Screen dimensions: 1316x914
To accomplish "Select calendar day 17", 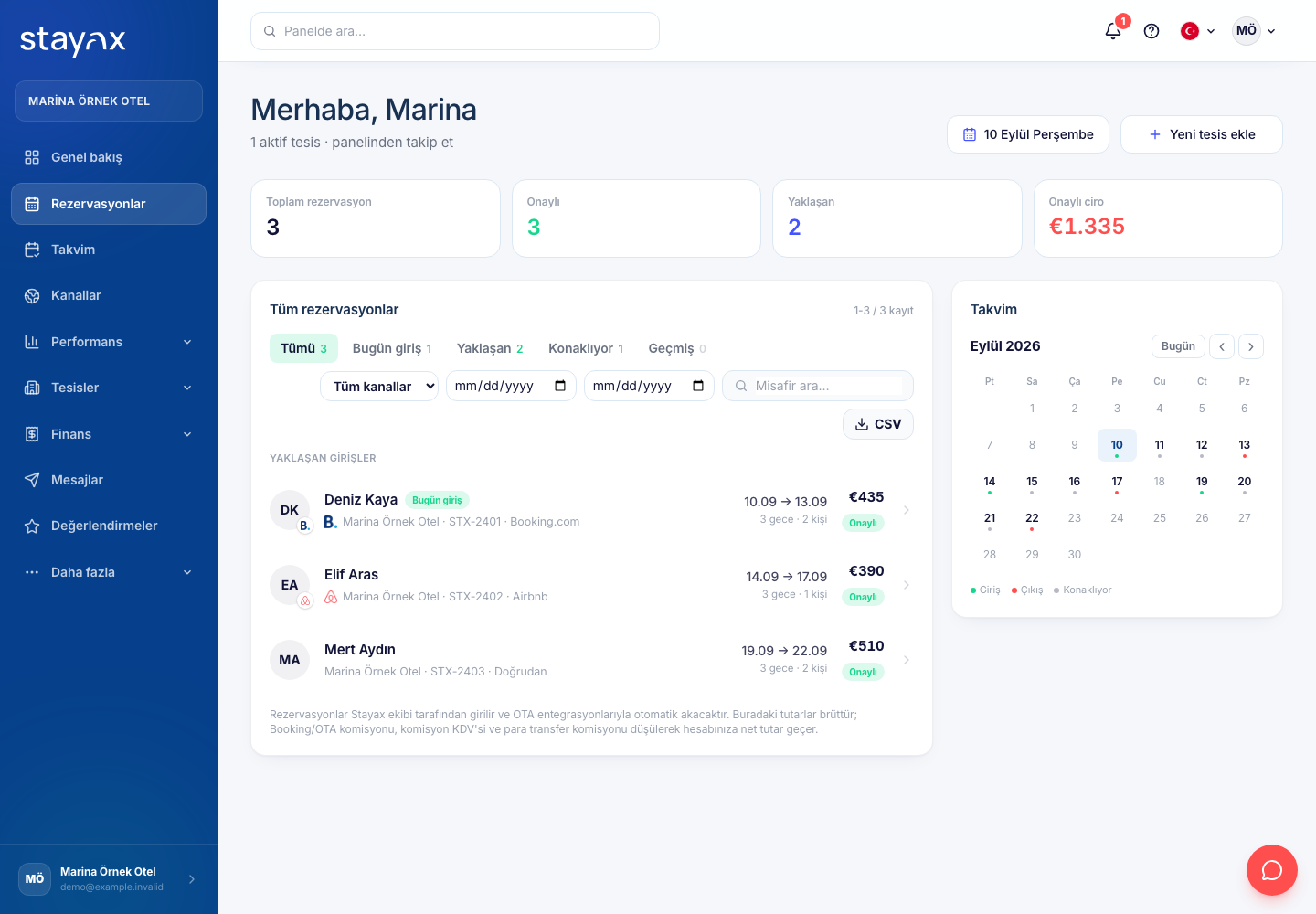I will 1117,482.
